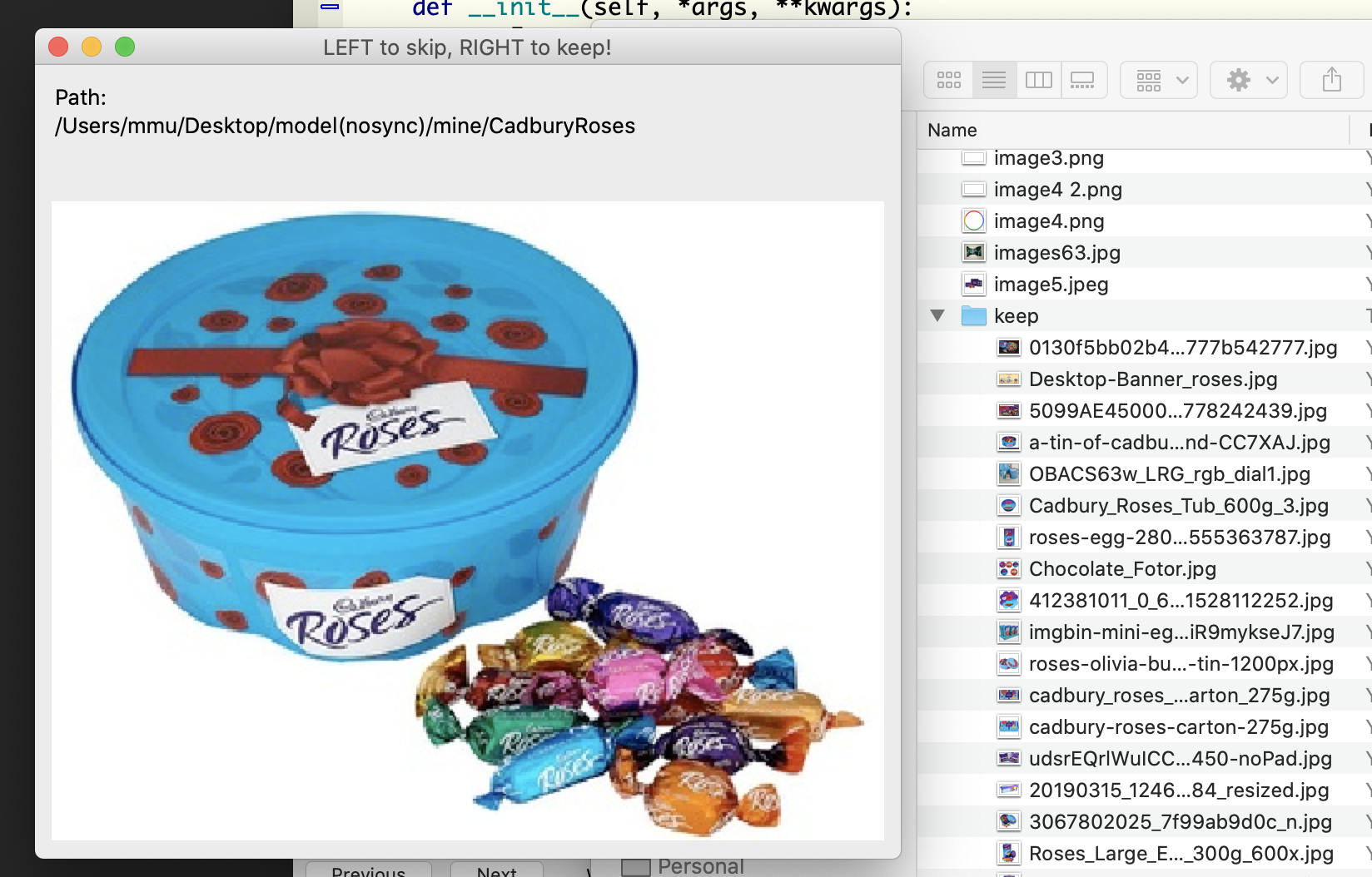
Task: Click thumbnail icon of Cadbury_Roses_Tub_600g_3.jpg
Action: click(1009, 506)
